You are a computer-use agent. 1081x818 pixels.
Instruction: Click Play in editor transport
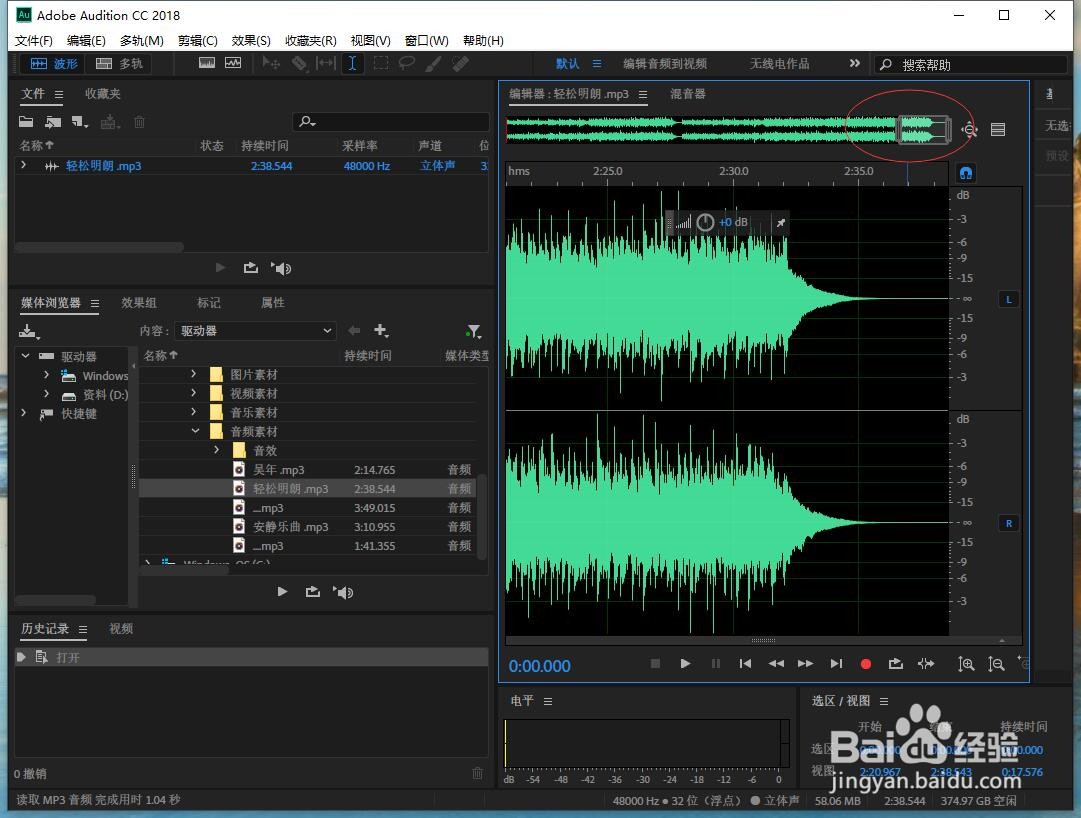click(685, 663)
